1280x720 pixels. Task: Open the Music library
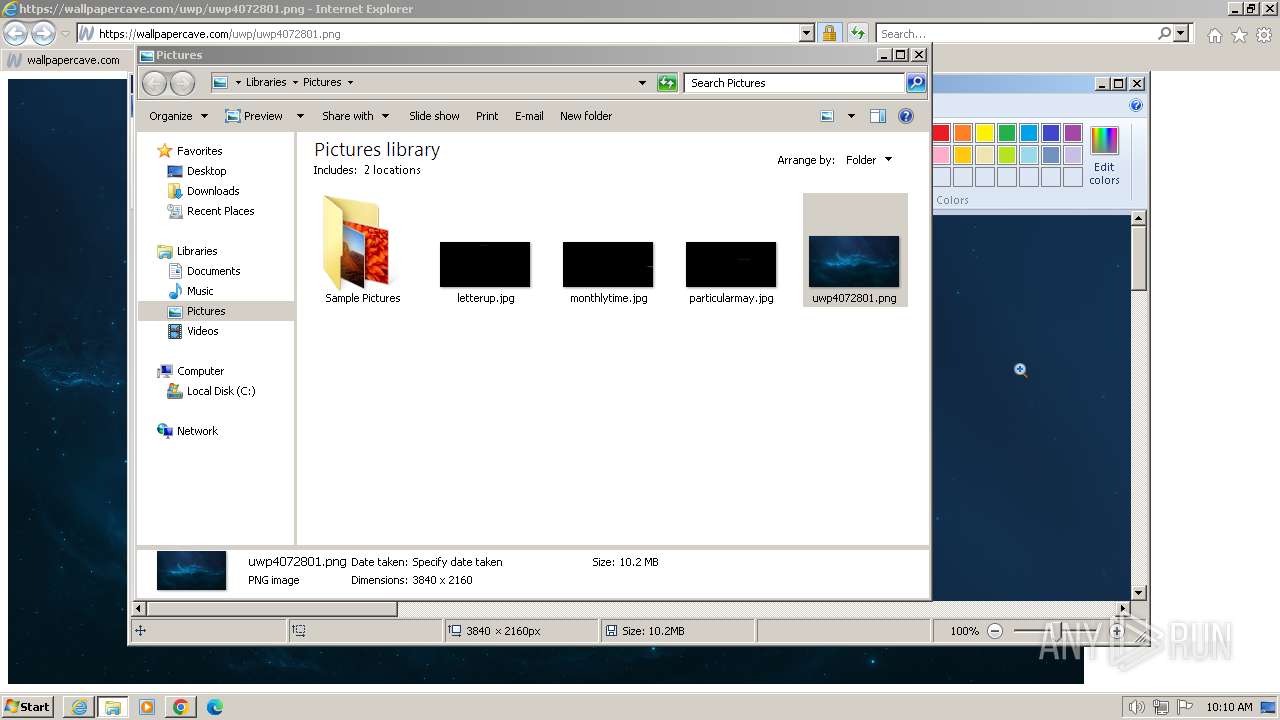tap(200, 291)
